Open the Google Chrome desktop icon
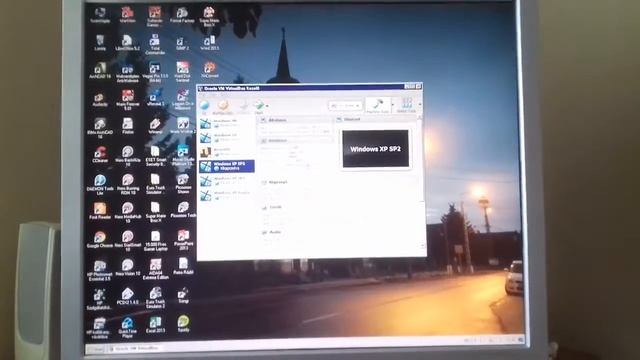 pyautogui.click(x=100, y=240)
